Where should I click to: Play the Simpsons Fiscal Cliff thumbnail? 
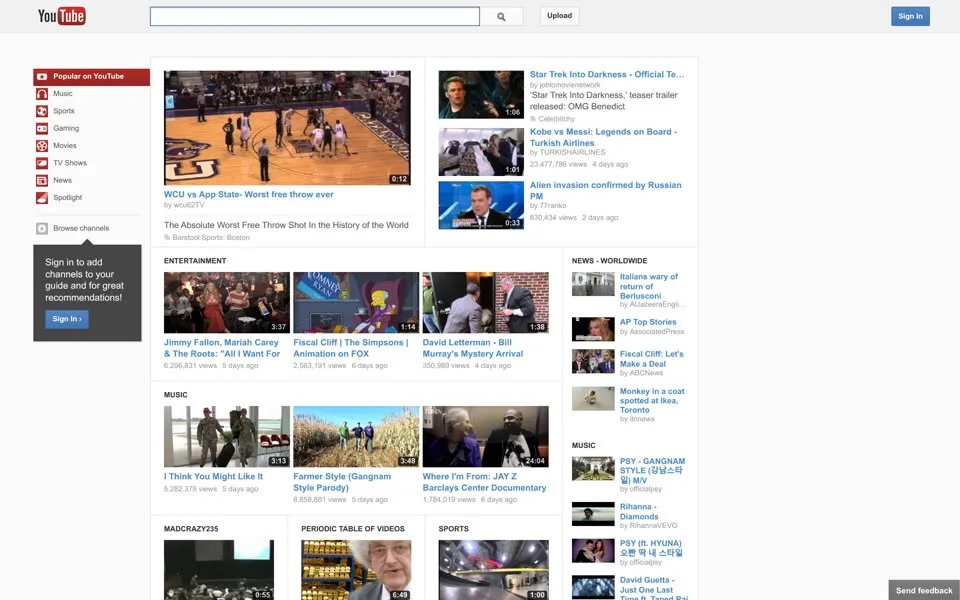click(356, 302)
